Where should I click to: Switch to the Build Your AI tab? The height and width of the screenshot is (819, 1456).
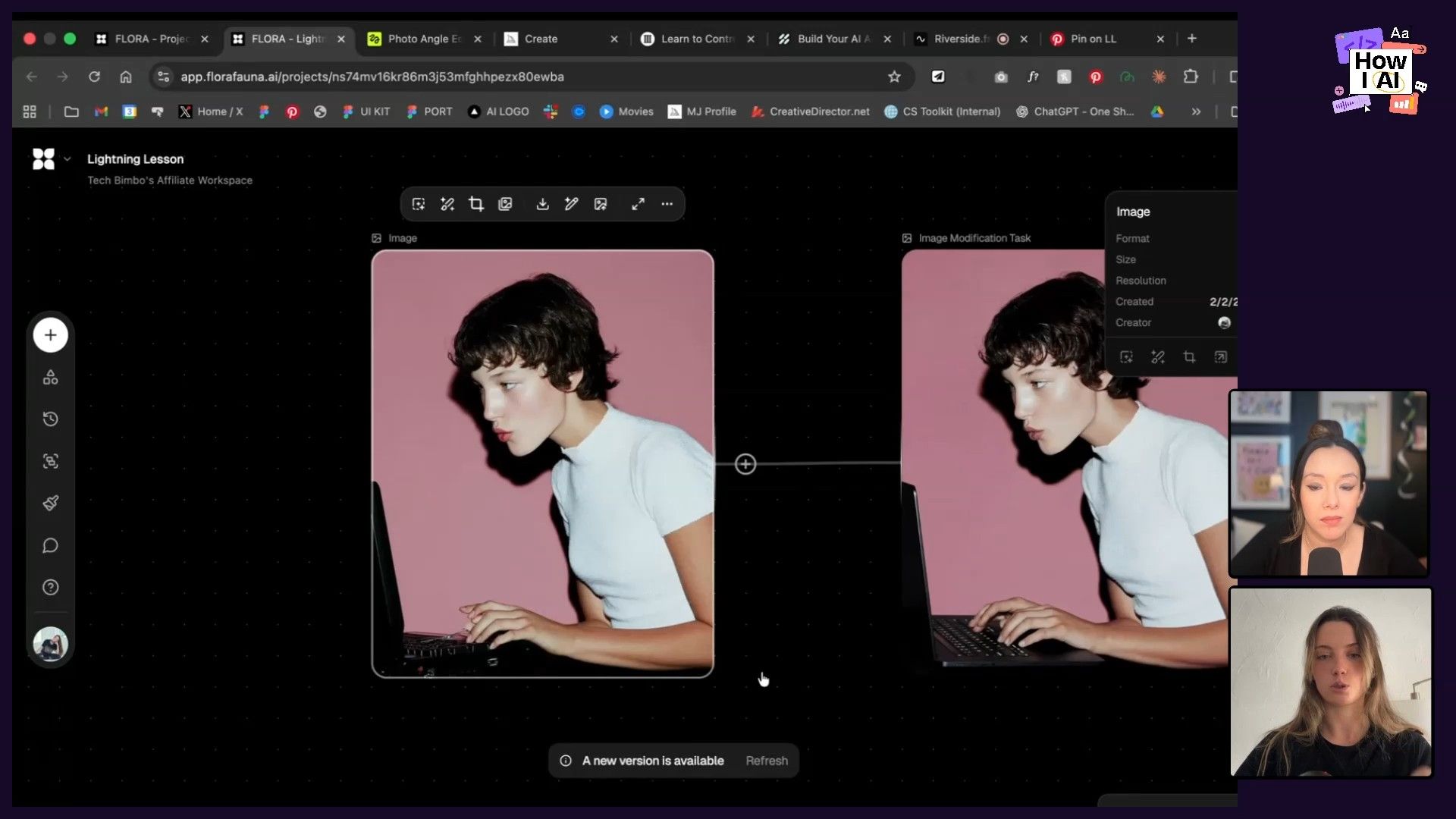(x=833, y=39)
